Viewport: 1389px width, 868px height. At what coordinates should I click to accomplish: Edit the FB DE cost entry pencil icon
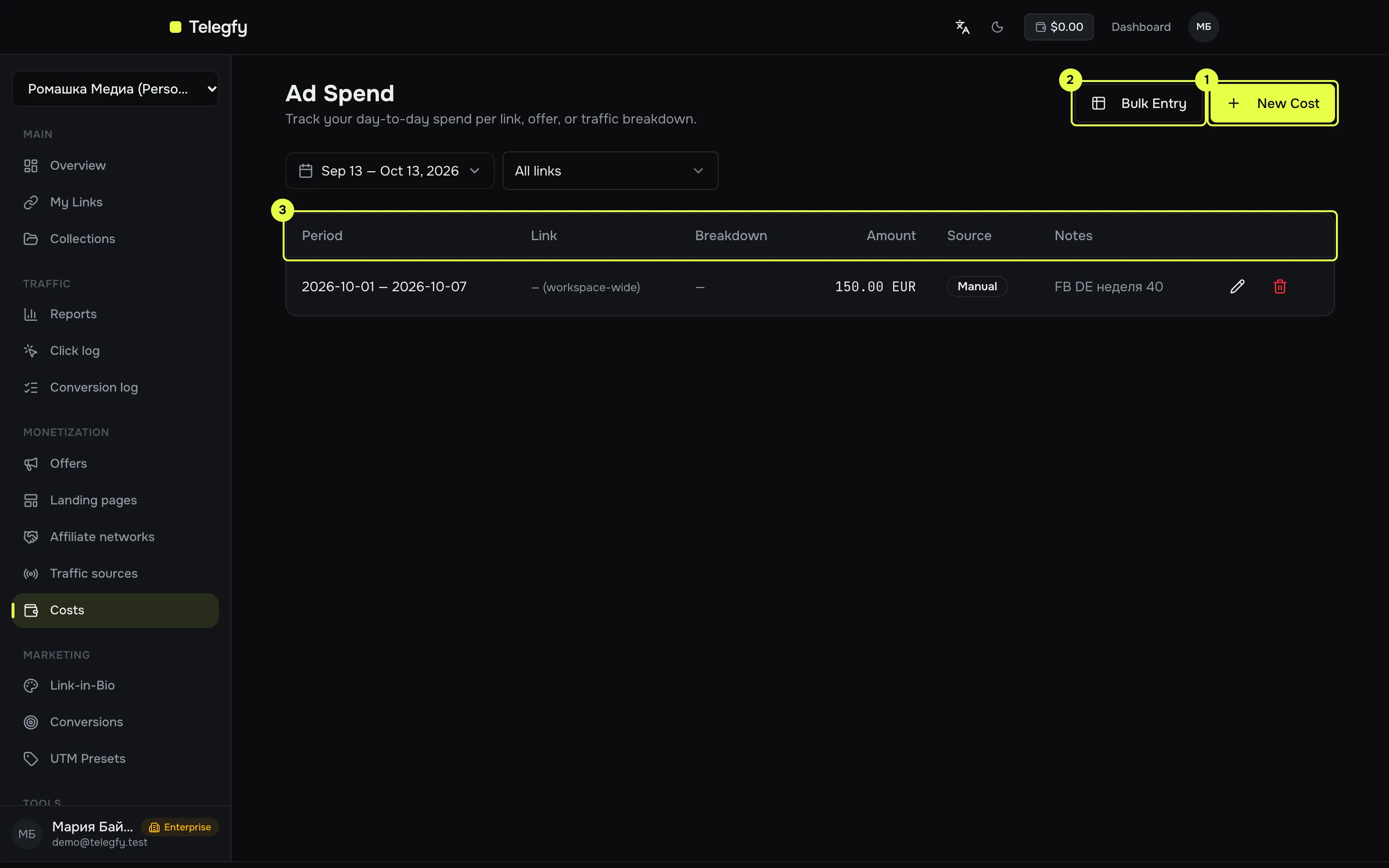point(1238,286)
